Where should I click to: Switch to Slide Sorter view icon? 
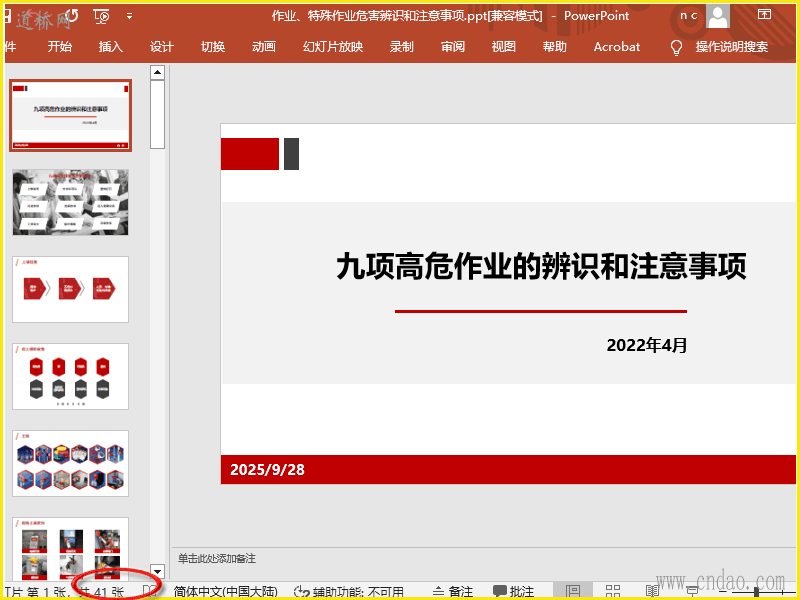pyautogui.click(x=613, y=591)
